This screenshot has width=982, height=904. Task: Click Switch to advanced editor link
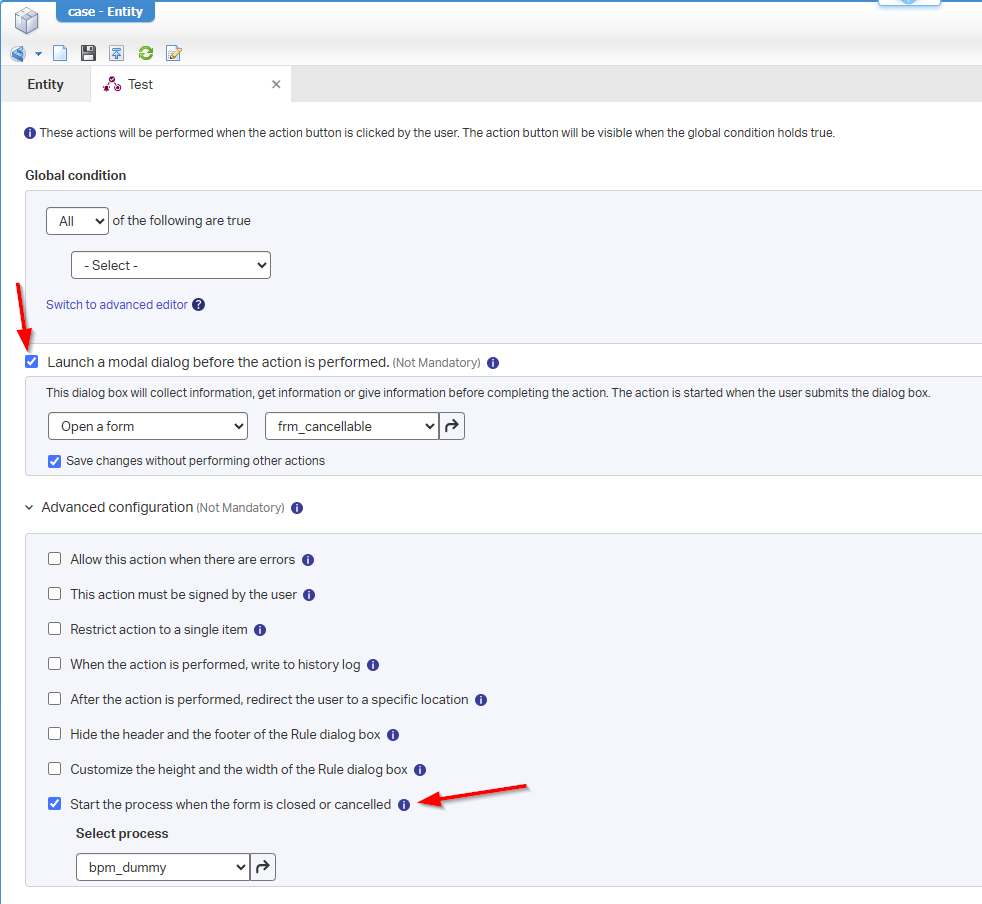[117, 305]
